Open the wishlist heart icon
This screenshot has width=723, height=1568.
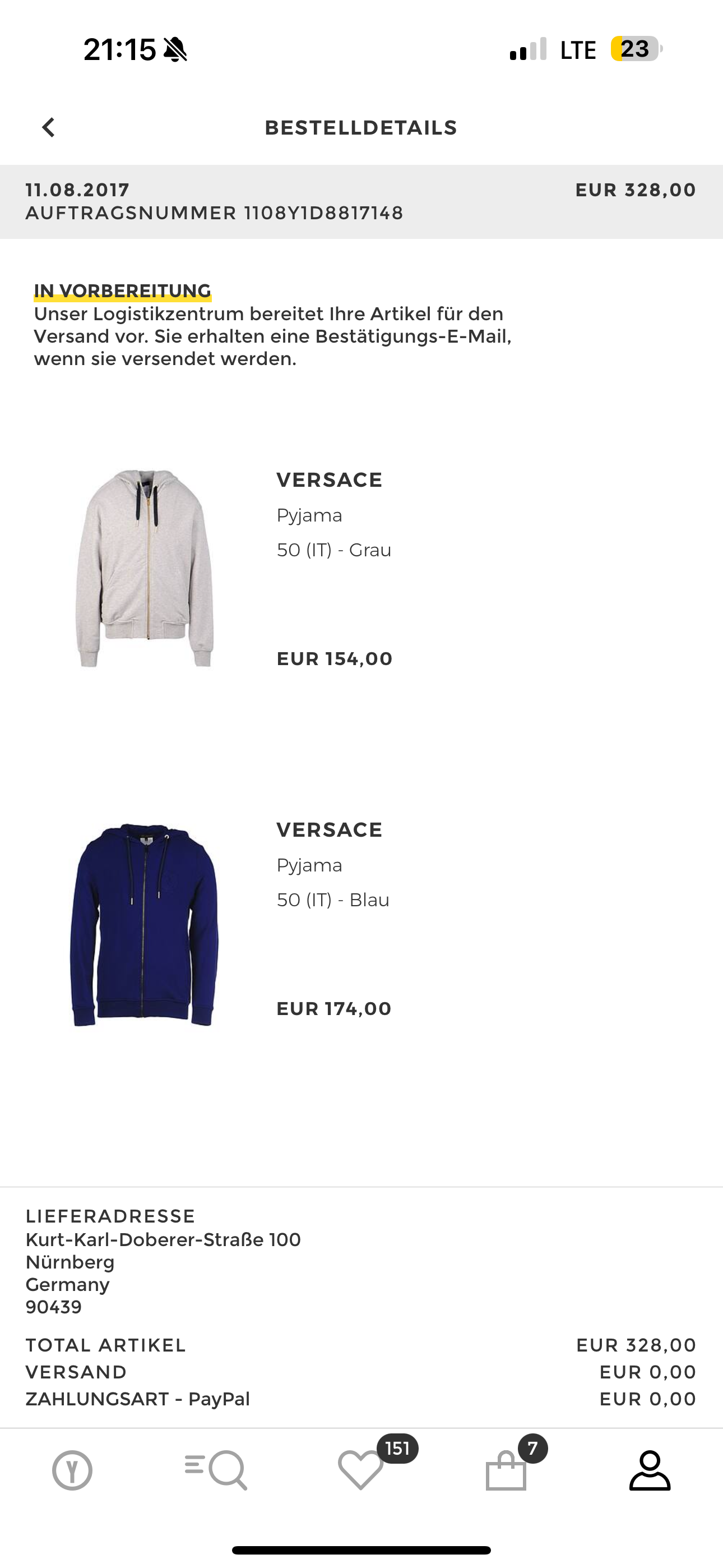point(361,1470)
